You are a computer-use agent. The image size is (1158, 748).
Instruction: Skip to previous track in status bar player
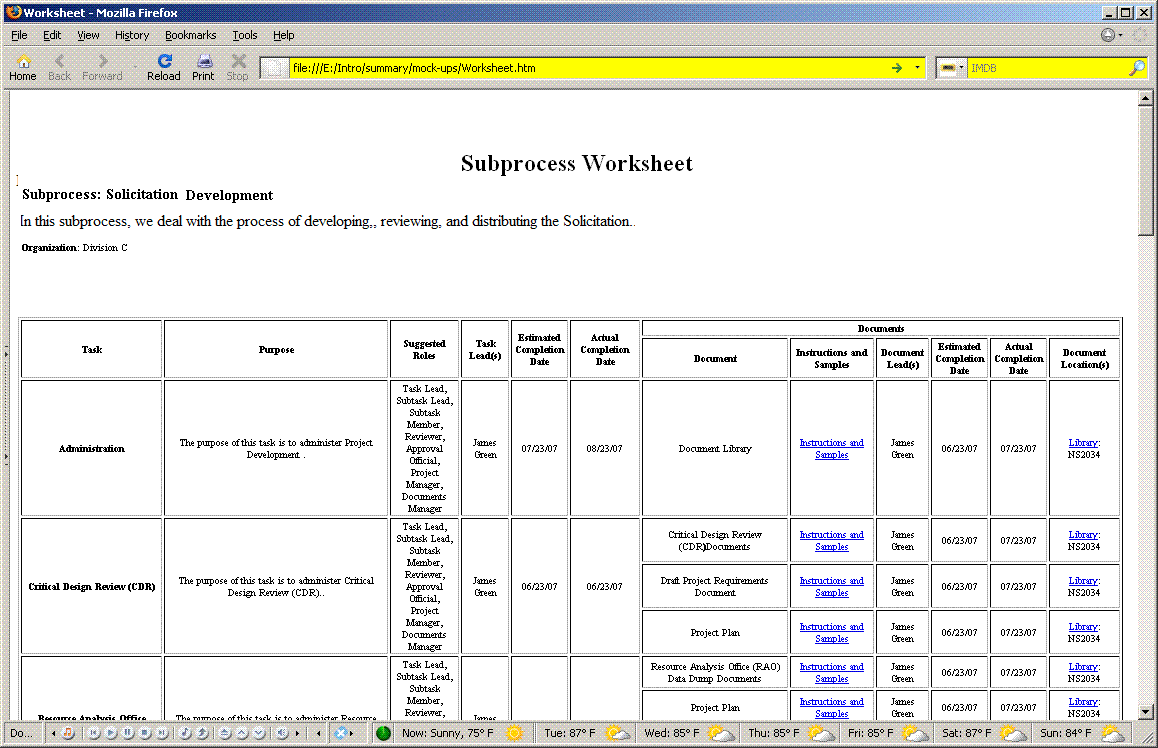click(x=94, y=733)
